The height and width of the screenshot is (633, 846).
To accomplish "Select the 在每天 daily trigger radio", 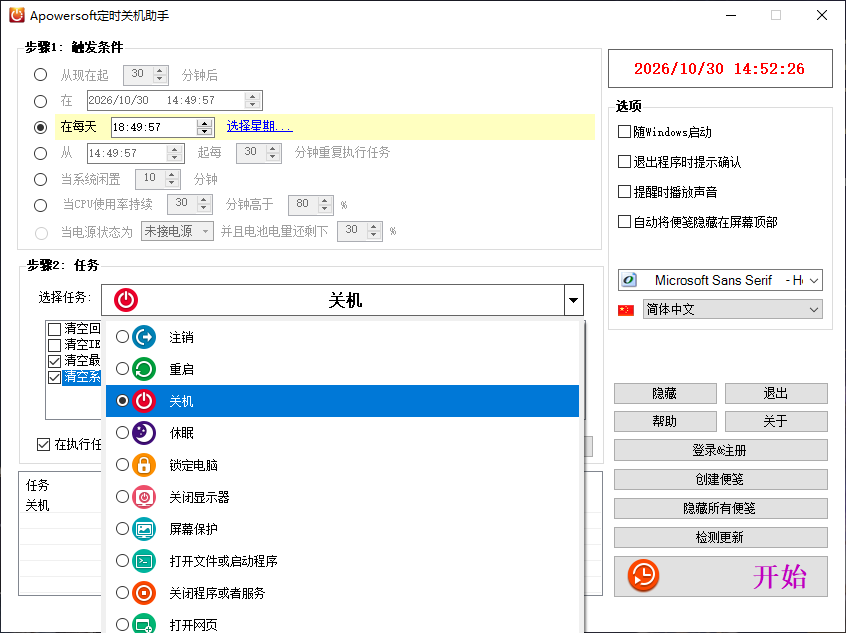I will click(40, 127).
